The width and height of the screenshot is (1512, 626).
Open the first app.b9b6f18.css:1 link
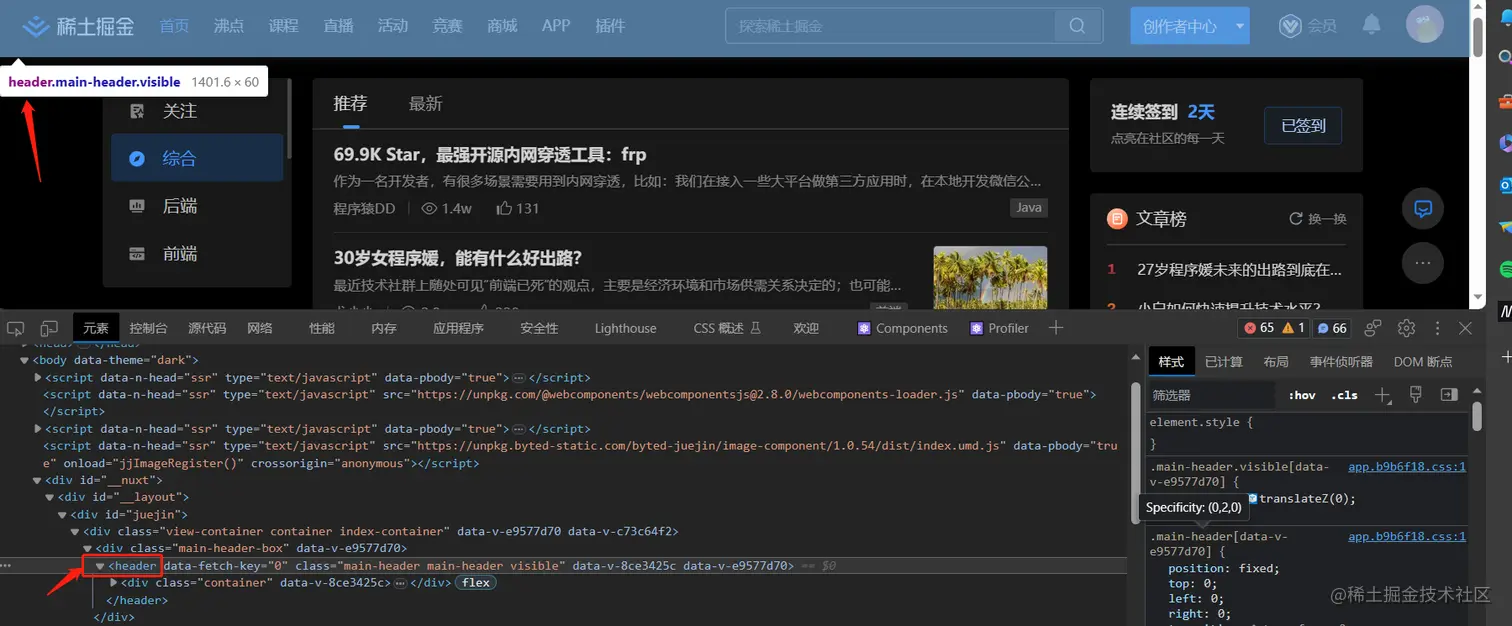pyautogui.click(x=1406, y=467)
